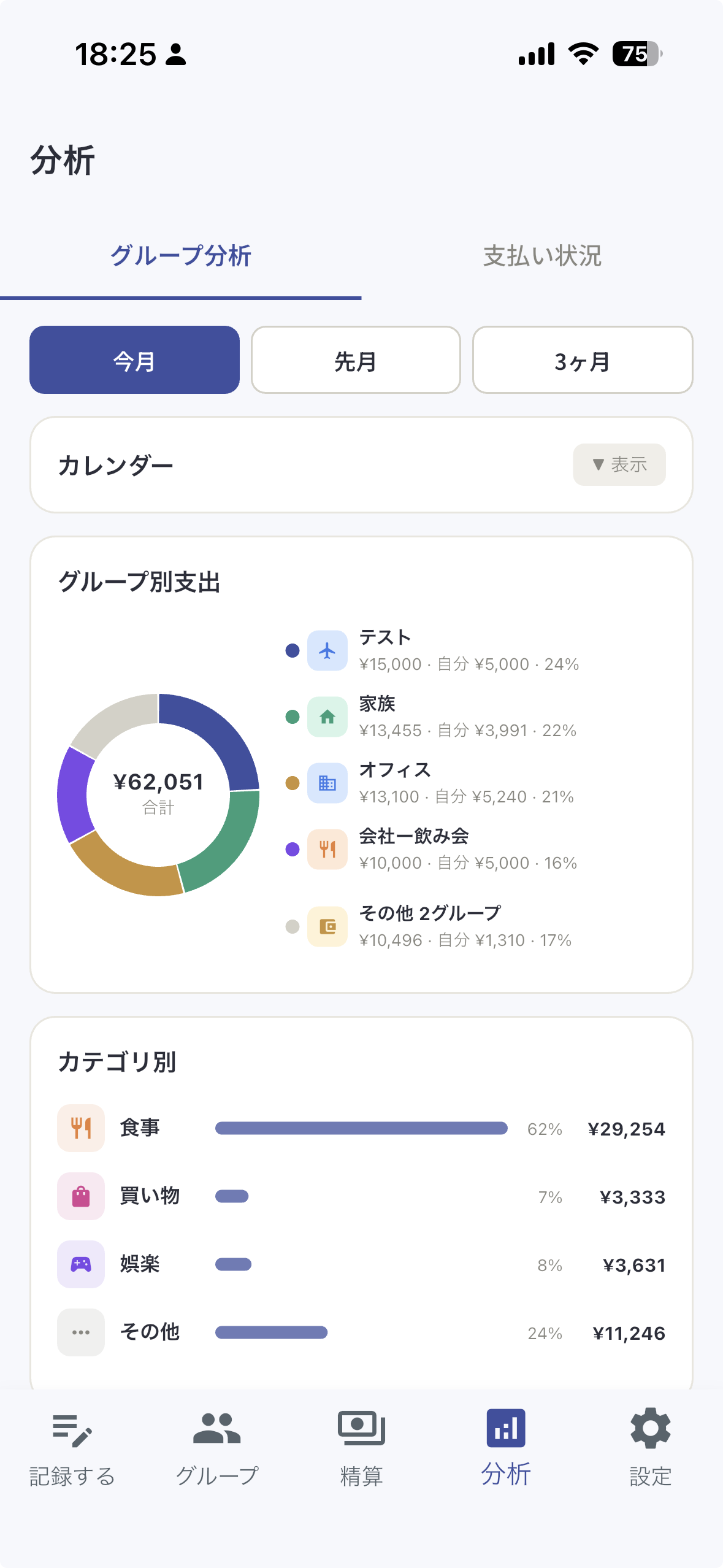The height and width of the screenshot is (1568, 723).
Task: Tap the fork-and-knife icon for 会社ー飲み会
Action: [x=327, y=849]
